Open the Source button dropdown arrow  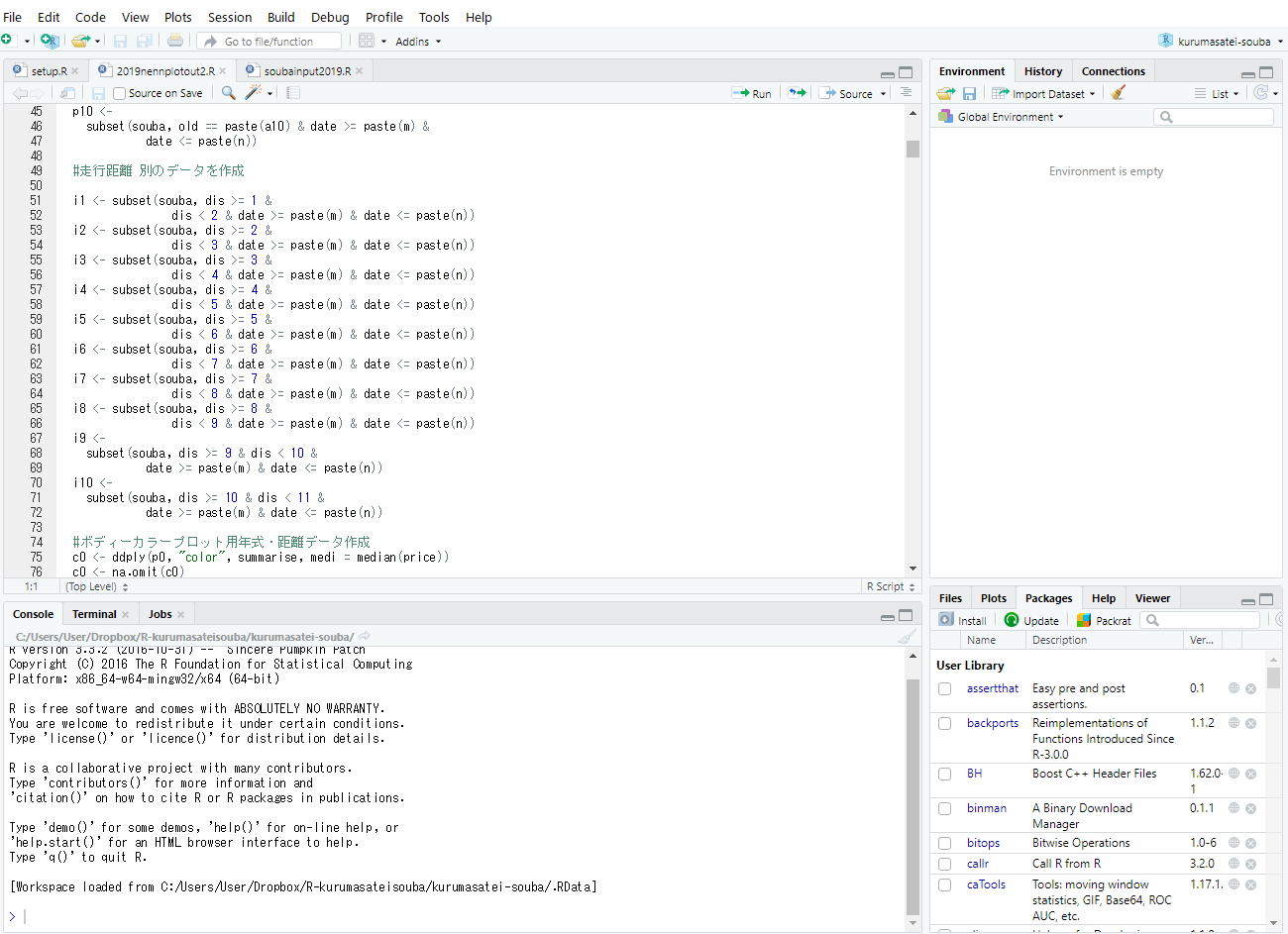click(884, 94)
